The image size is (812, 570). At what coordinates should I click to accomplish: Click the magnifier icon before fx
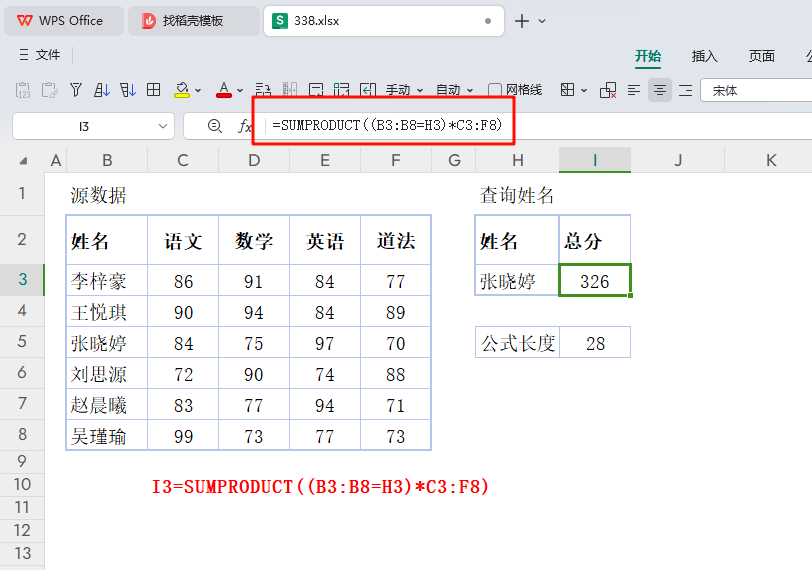point(214,126)
